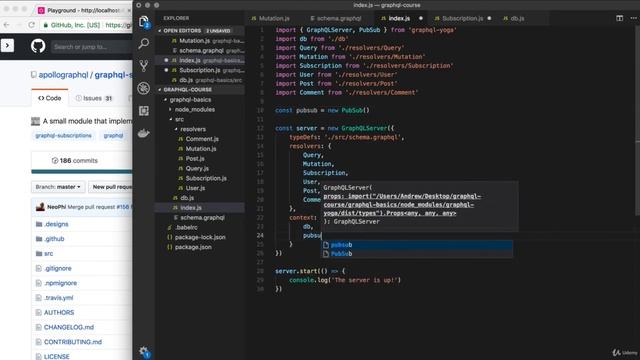Viewport: 640px width, 360px height.
Task: Click the New pull request button
Action: 111,187
